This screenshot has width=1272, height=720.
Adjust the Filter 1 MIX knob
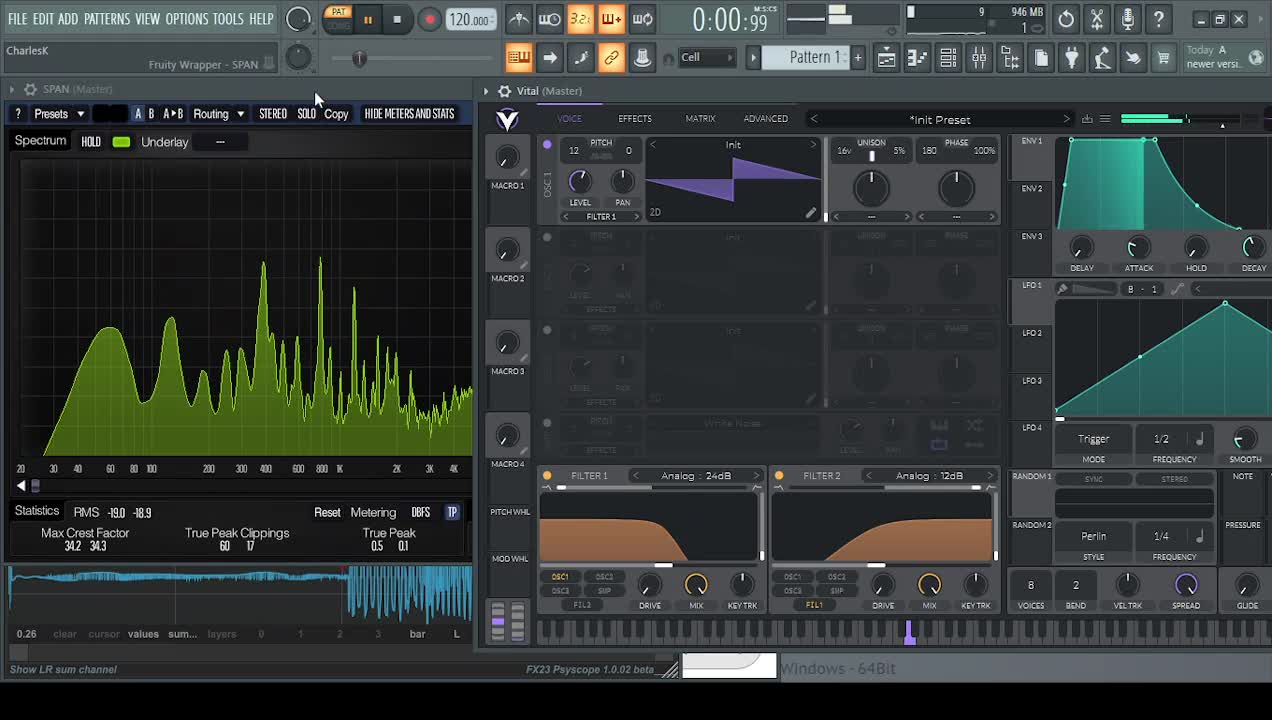pos(696,585)
